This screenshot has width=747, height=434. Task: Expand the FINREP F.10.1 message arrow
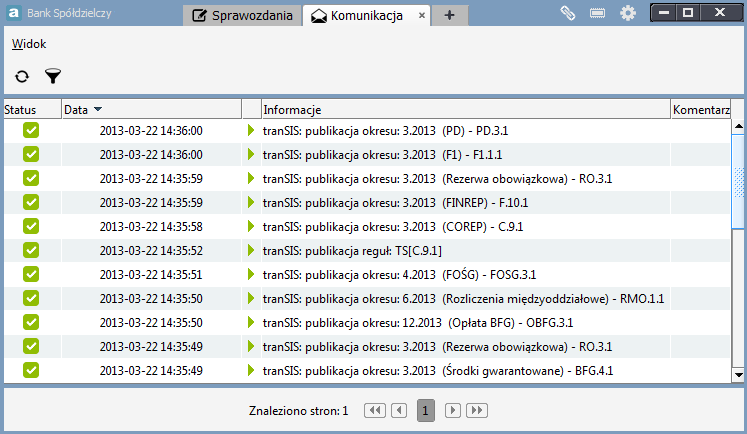tap(251, 202)
